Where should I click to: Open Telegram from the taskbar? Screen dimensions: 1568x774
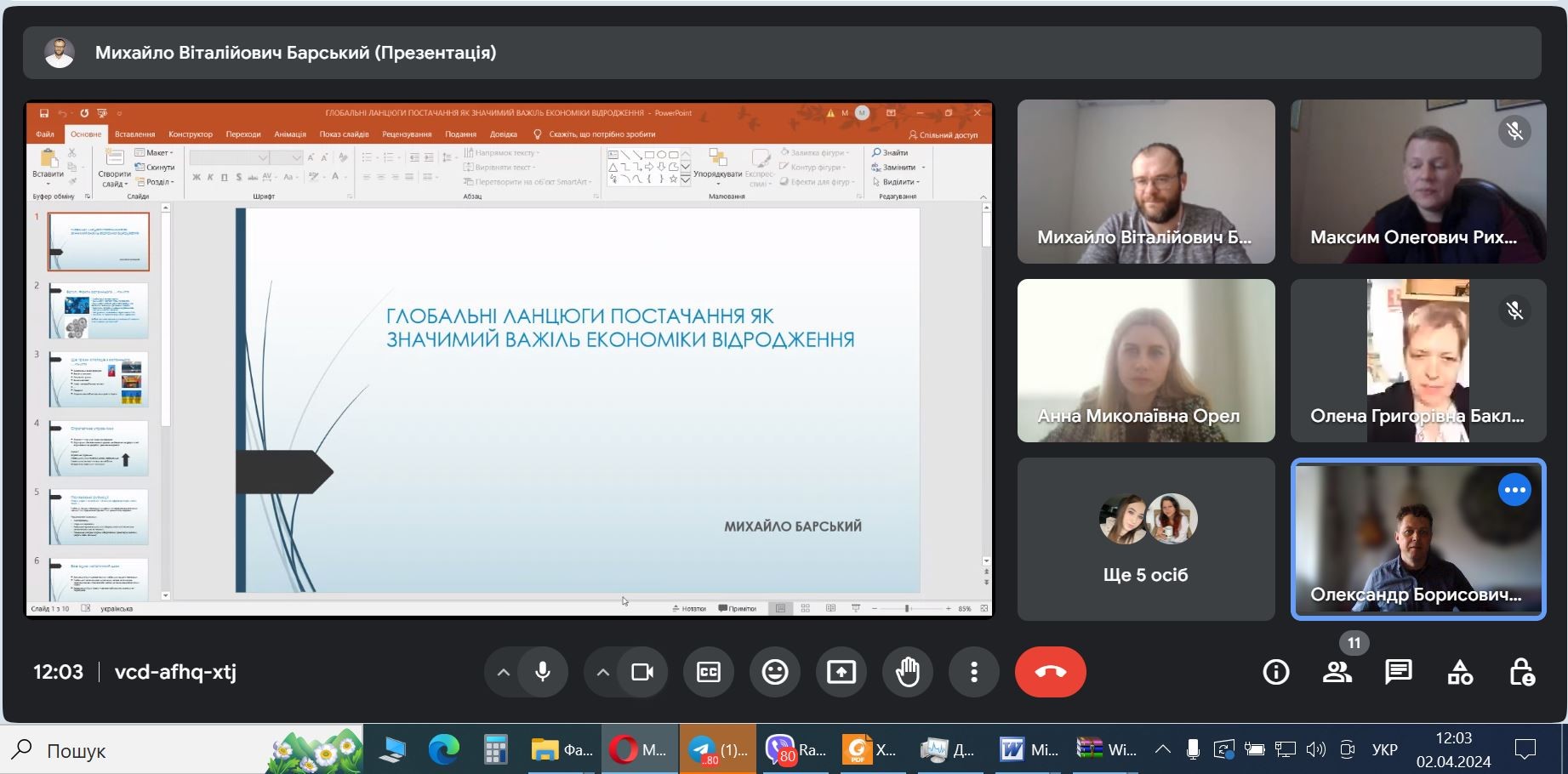point(717,749)
